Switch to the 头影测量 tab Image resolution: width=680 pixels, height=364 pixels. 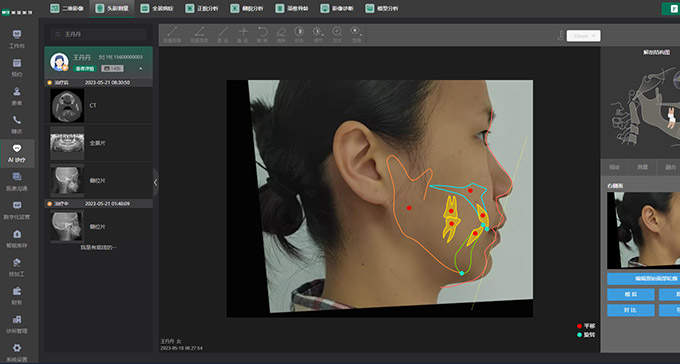pyautogui.click(x=112, y=8)
